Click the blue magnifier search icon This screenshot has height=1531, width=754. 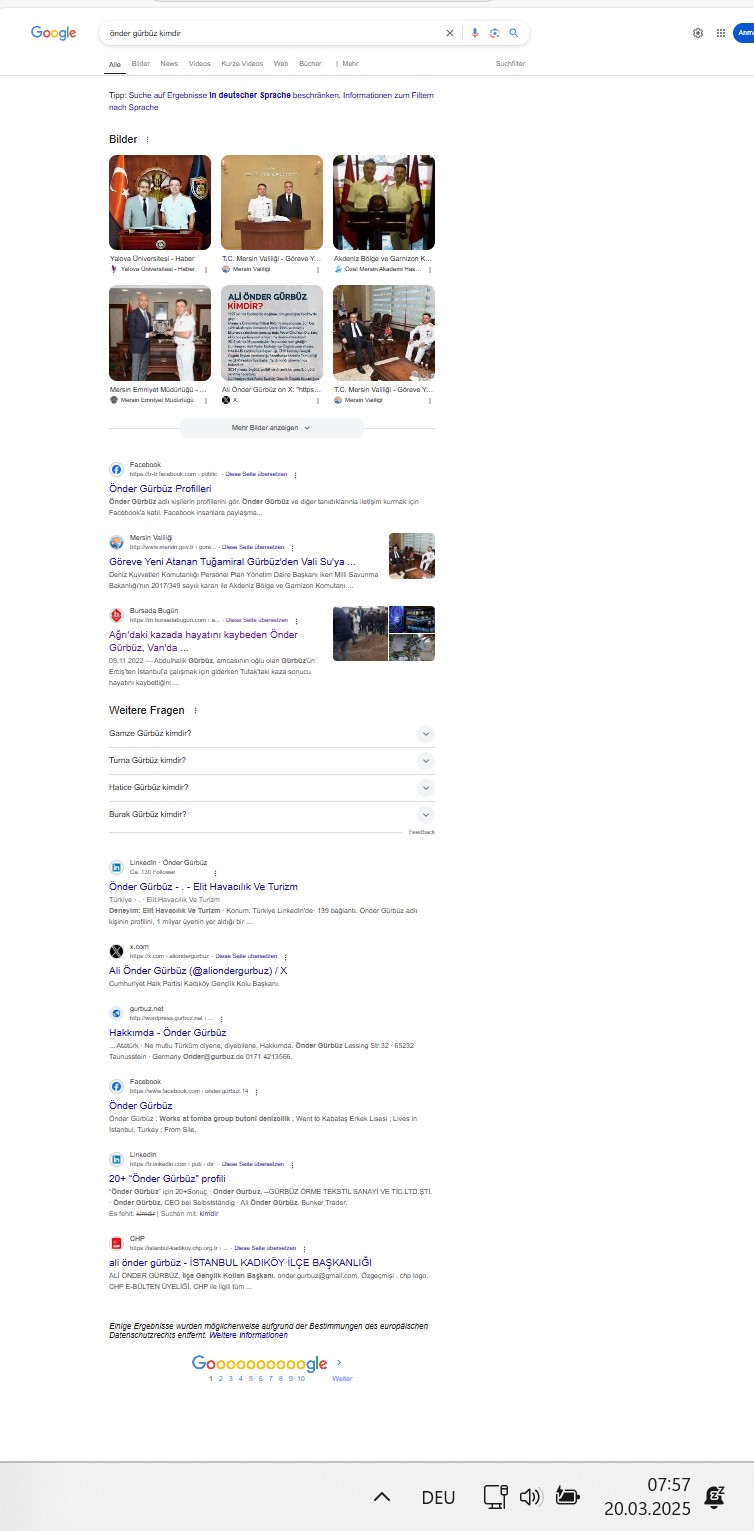pos(514,33)
